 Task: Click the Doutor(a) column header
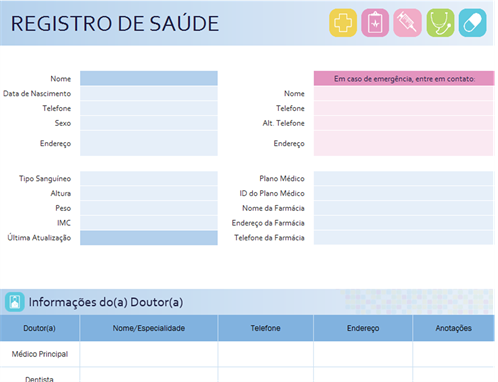coord(39,328)
